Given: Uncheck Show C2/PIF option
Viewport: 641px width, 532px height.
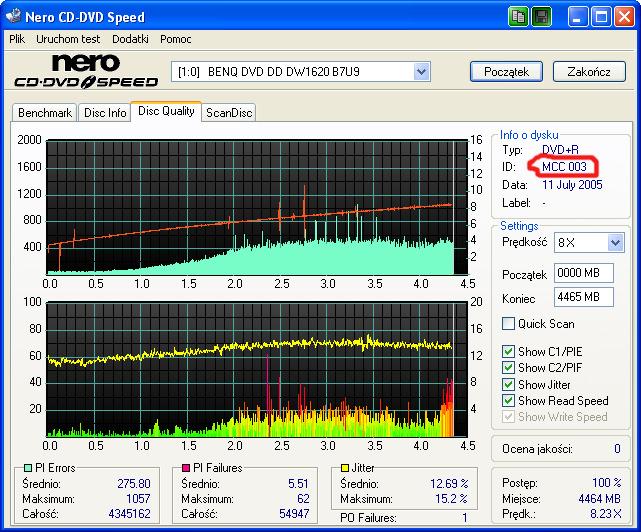Looking at the screenshot, I should coord(508,368).
